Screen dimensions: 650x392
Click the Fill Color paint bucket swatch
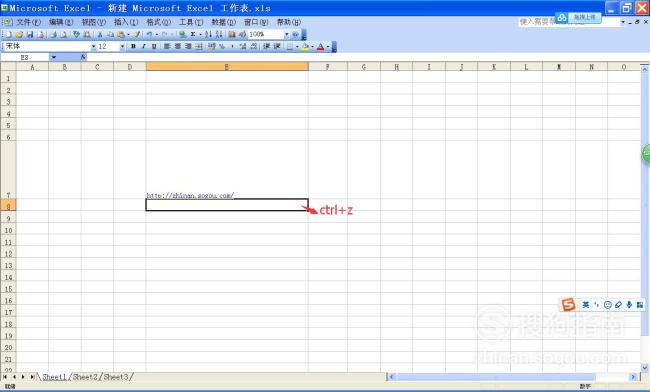306,46
